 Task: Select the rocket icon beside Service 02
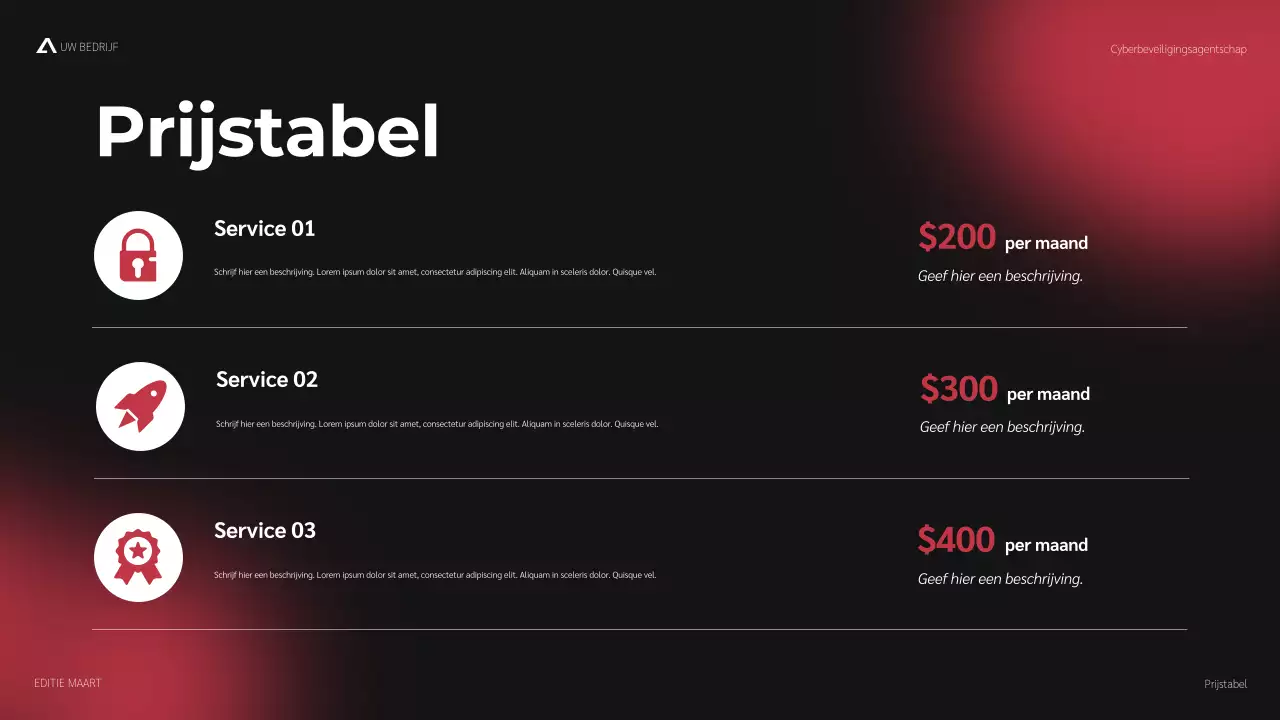[x=140, y=406]
